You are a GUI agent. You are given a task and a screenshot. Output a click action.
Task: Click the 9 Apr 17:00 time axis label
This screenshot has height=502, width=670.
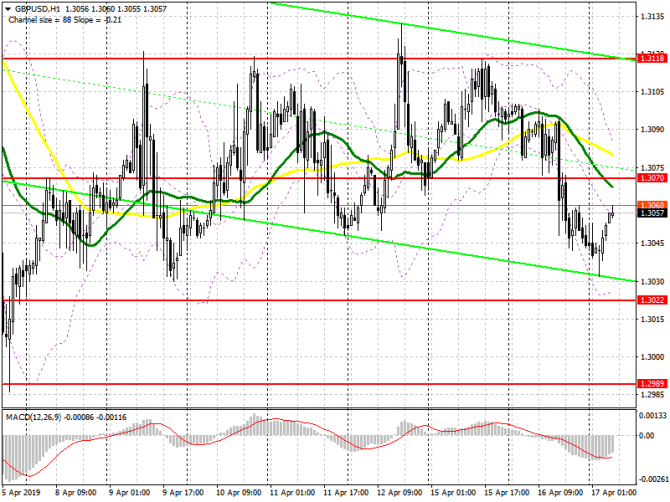tap(183, 493)
